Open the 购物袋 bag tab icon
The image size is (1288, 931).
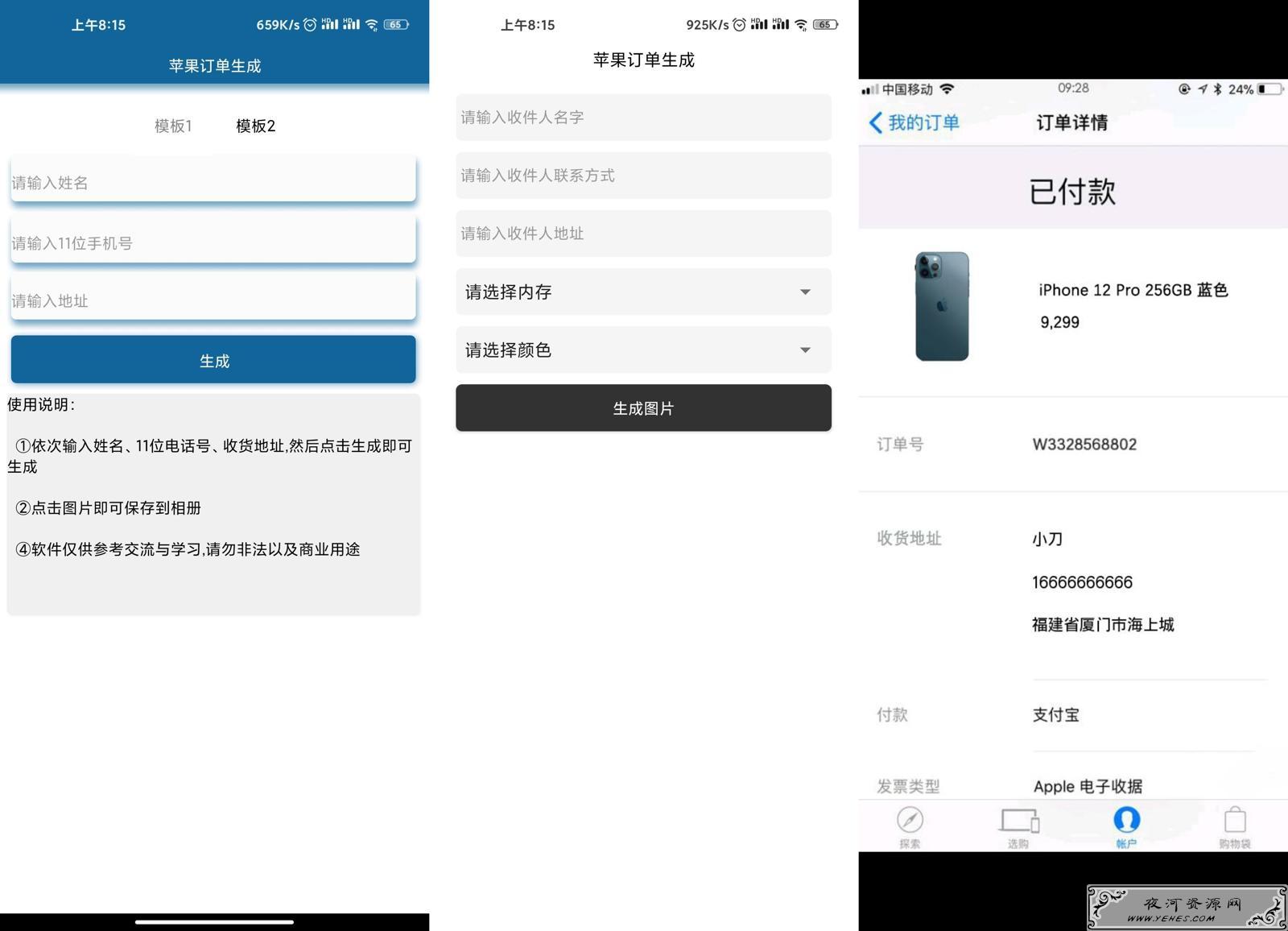pos(1235,820)
